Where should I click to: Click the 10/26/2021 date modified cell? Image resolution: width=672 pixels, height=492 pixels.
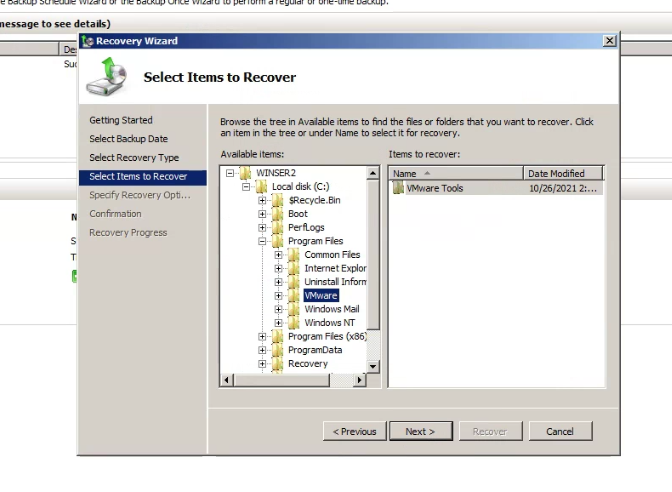[x=563, y=189]
